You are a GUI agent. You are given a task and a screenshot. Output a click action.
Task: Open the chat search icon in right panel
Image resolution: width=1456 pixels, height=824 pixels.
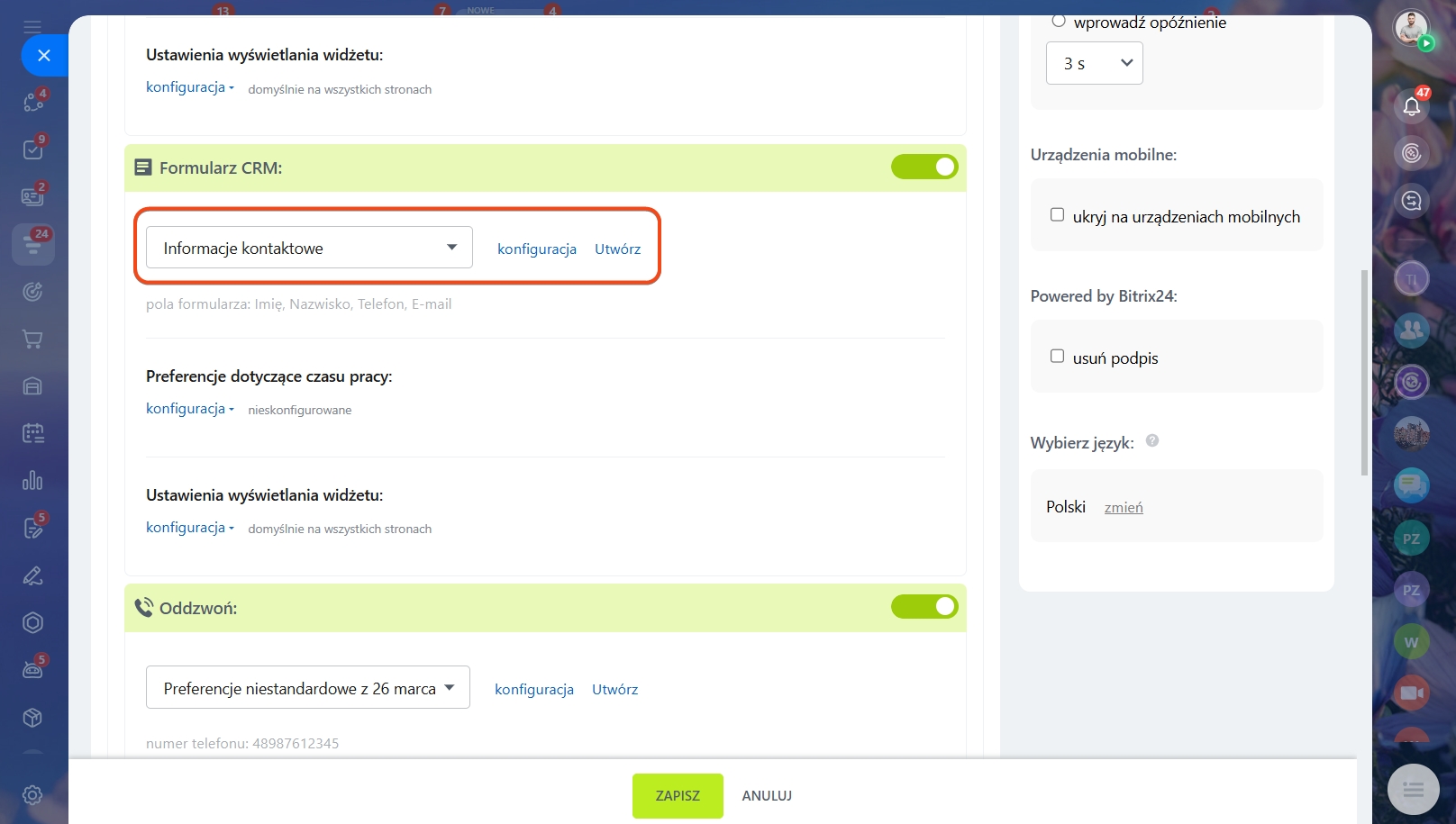coord(1412,201)
